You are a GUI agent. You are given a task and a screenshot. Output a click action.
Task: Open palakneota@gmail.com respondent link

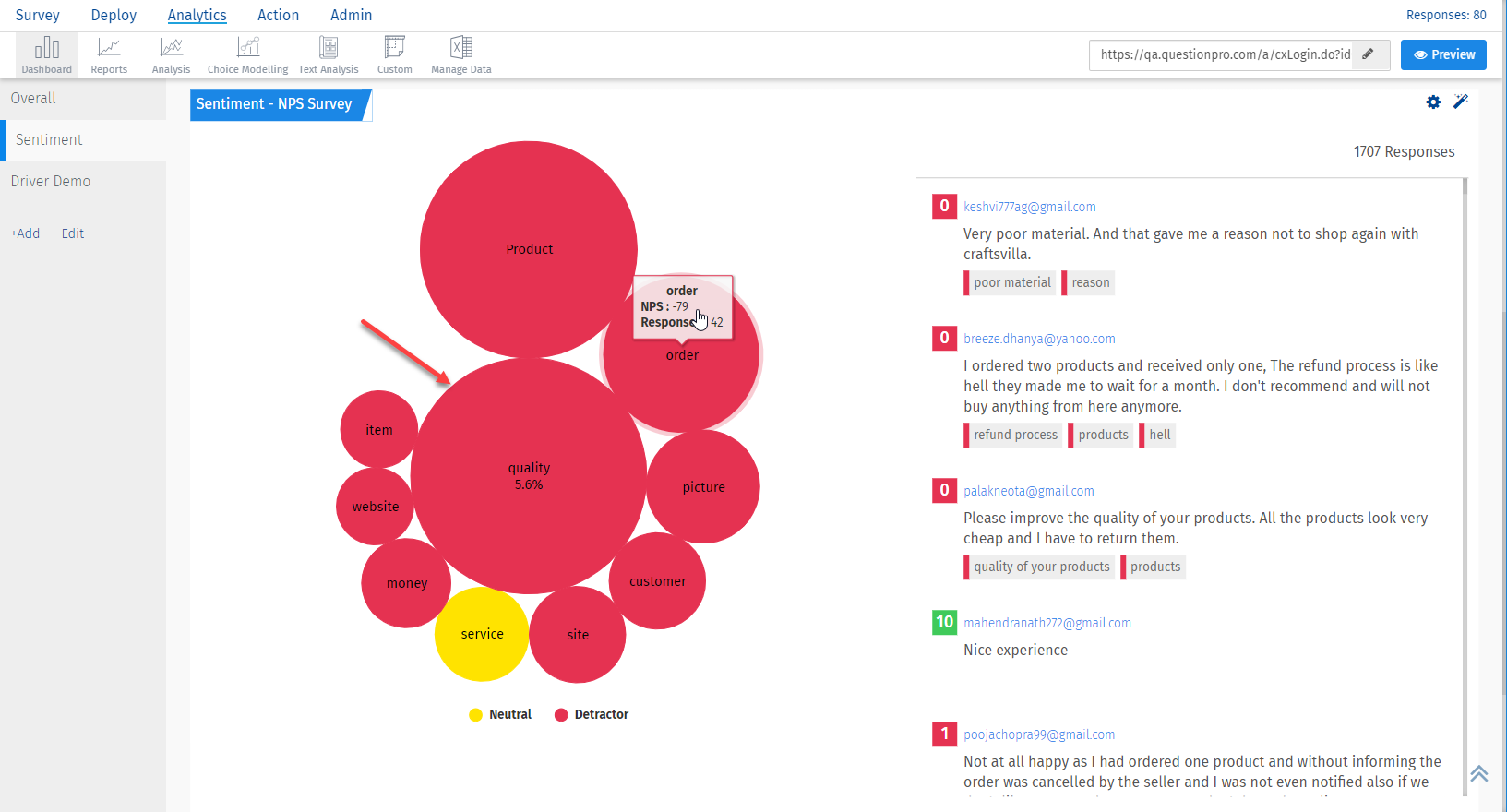point(1029,491)
